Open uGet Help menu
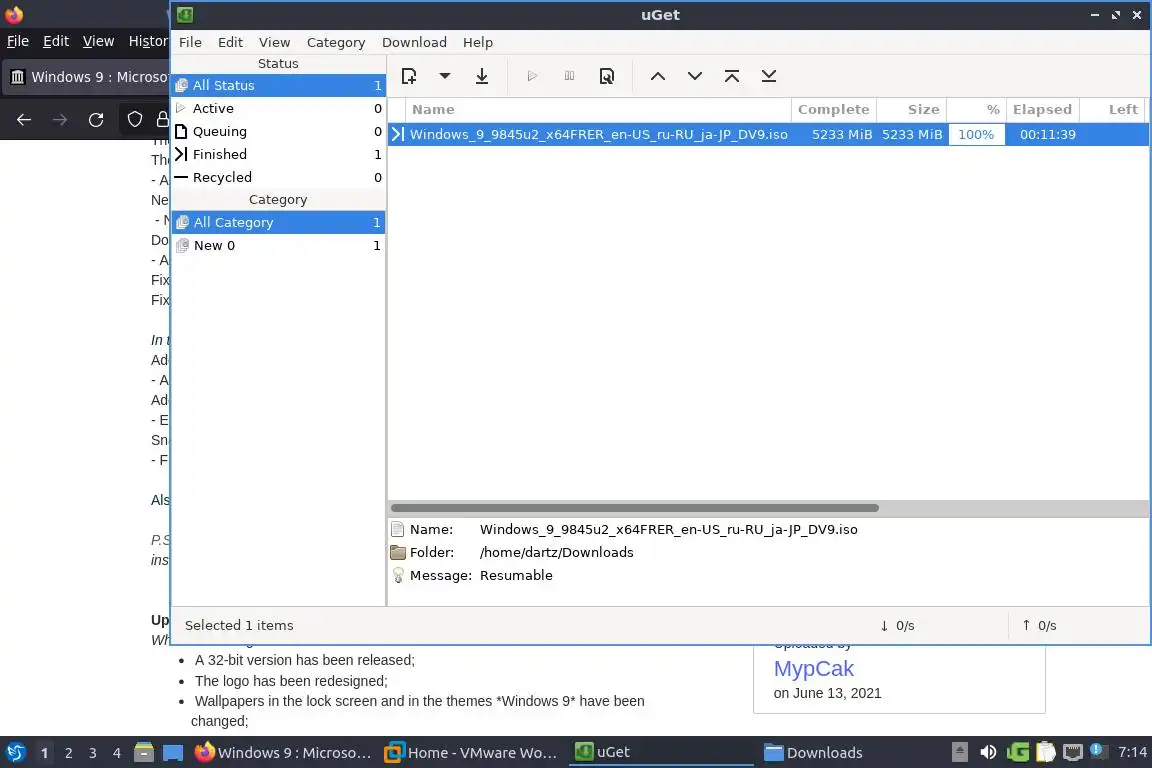Image resolution: width=1152 pixels, height=768 pixels. pyautogui.click(x=478, y=43)
